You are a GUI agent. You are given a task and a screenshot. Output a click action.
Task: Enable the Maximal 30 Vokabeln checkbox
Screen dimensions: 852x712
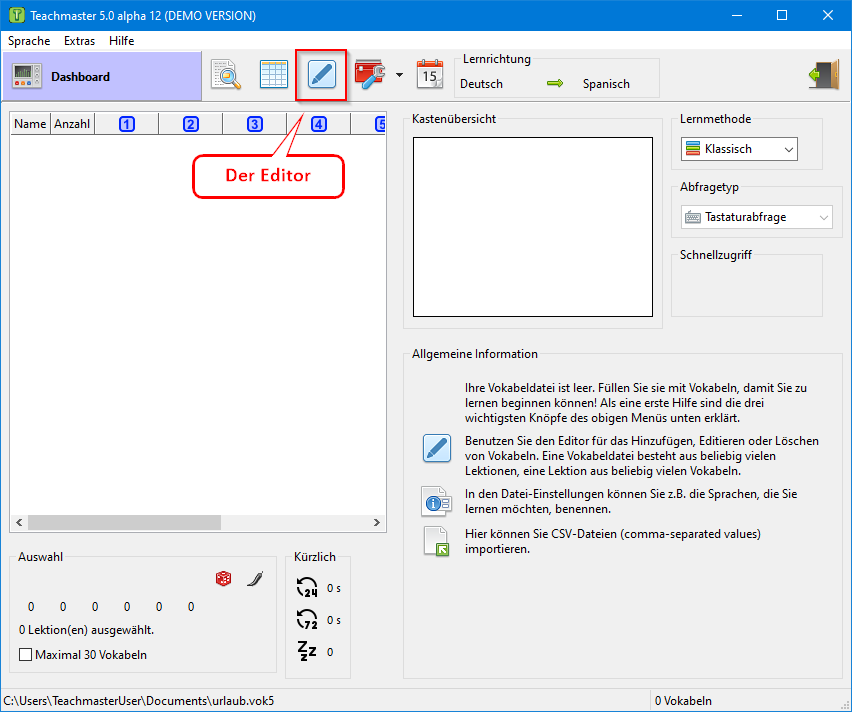[x=26, y=655]
